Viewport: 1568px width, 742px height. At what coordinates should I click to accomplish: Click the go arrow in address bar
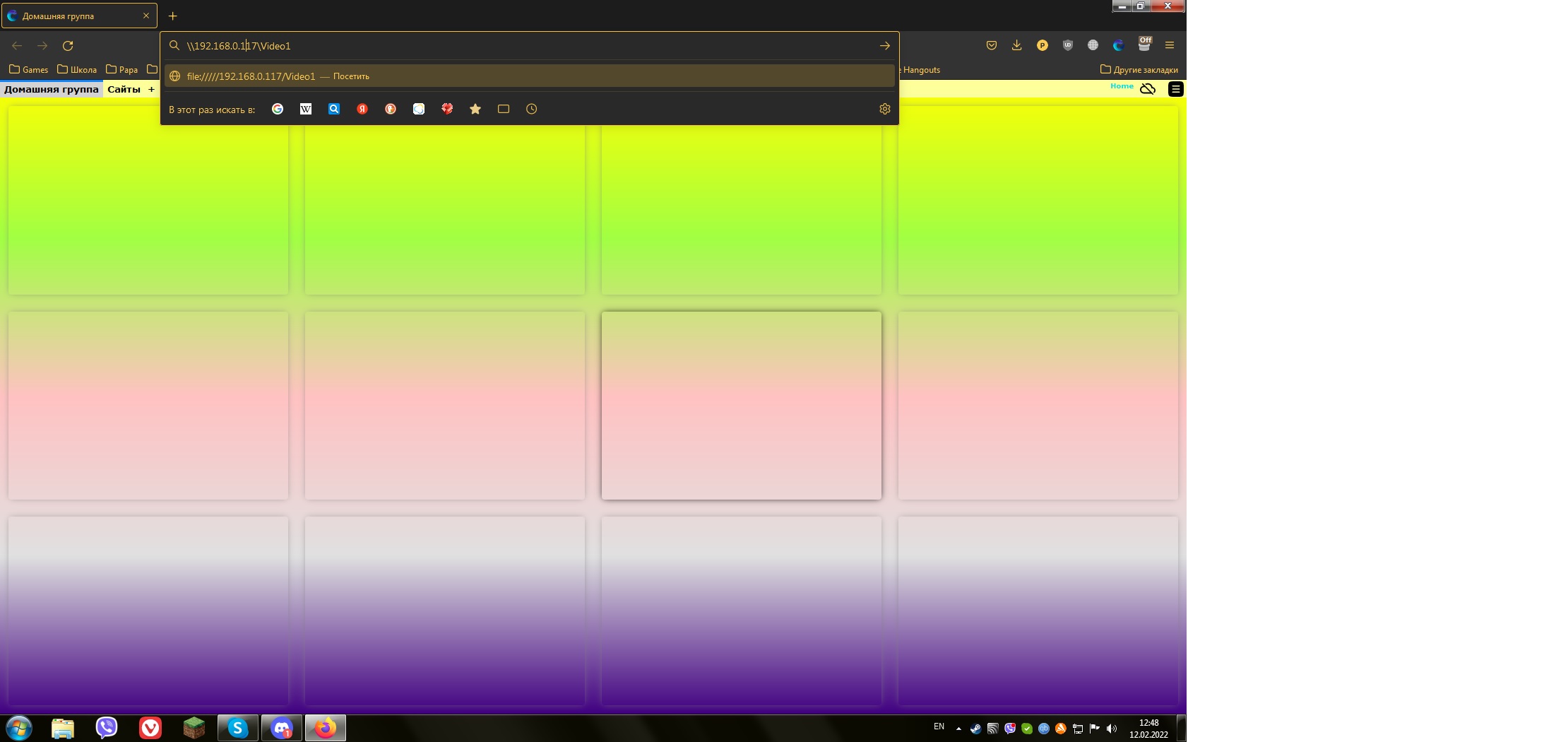tap(884, 46)
